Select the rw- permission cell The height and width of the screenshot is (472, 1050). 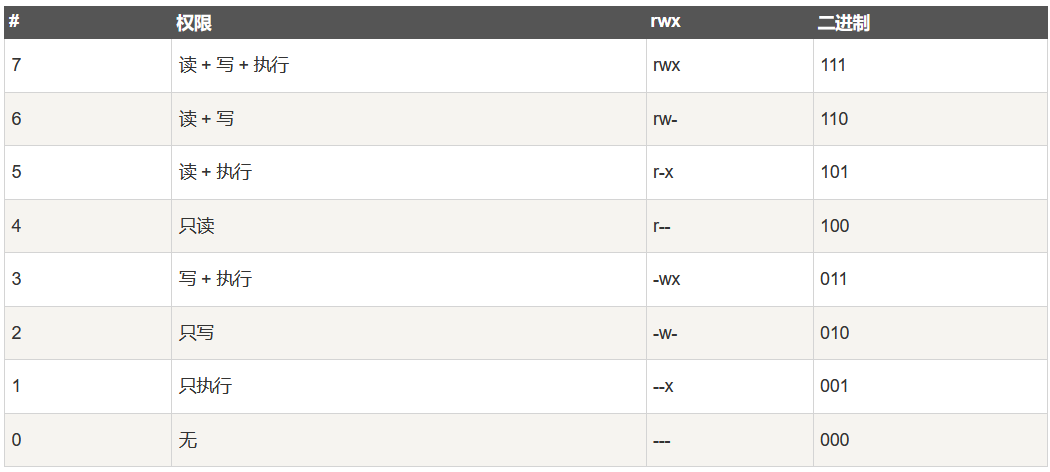(x=730, y=119)
